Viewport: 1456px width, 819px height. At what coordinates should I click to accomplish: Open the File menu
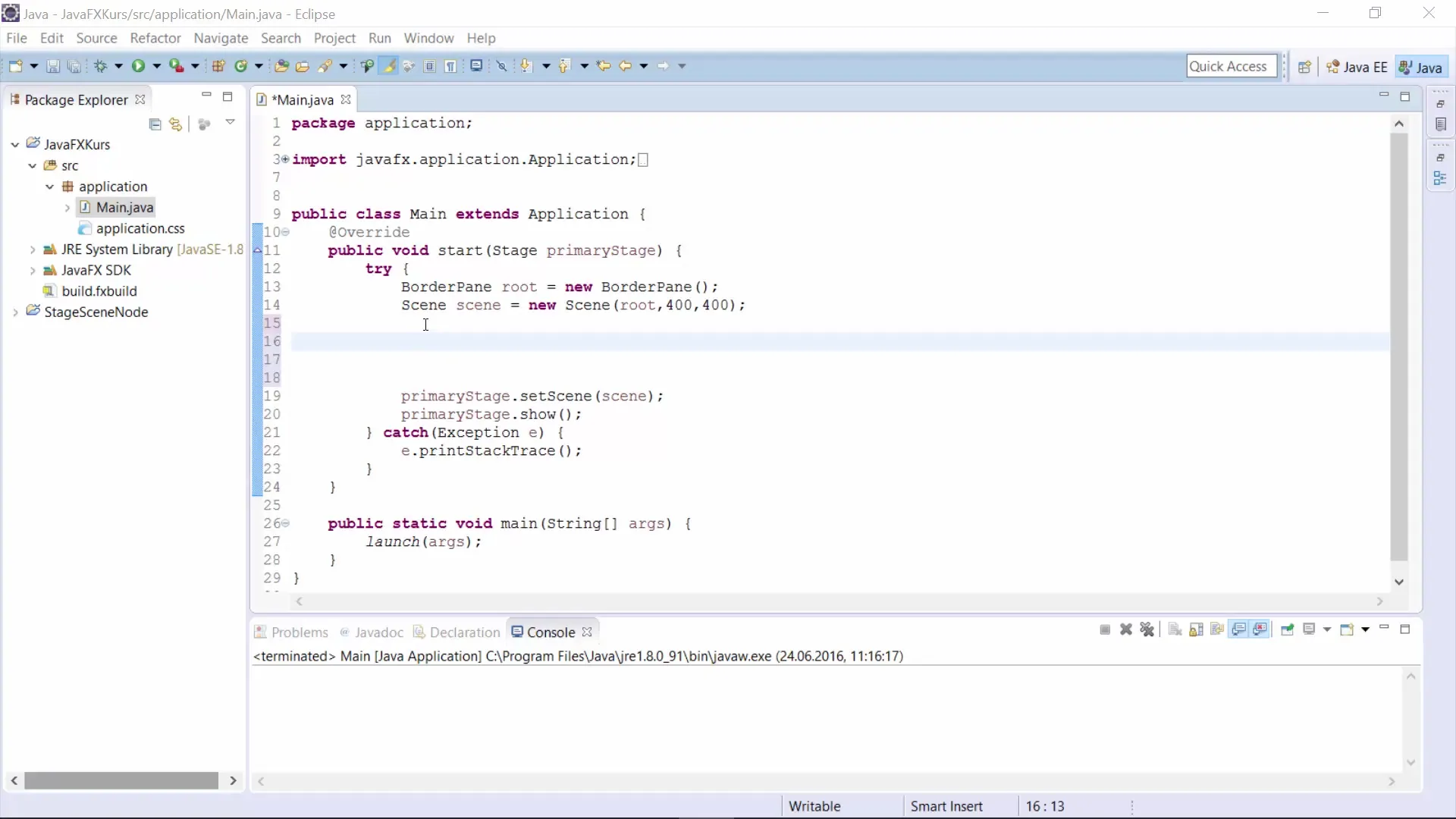point(16,38)
